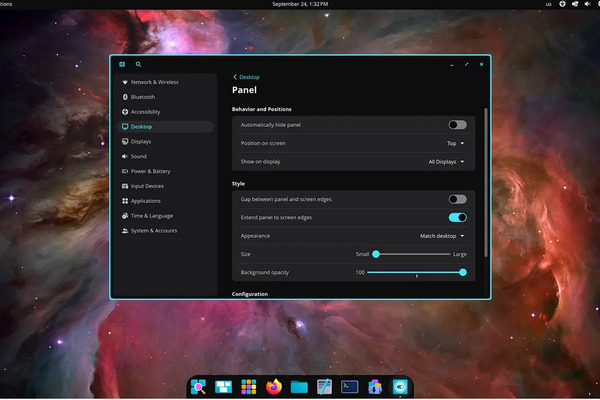Select Desktop in the sidebar
Image resolution: width=600 pixels, height=400 pixels.
tap(165, 127)
